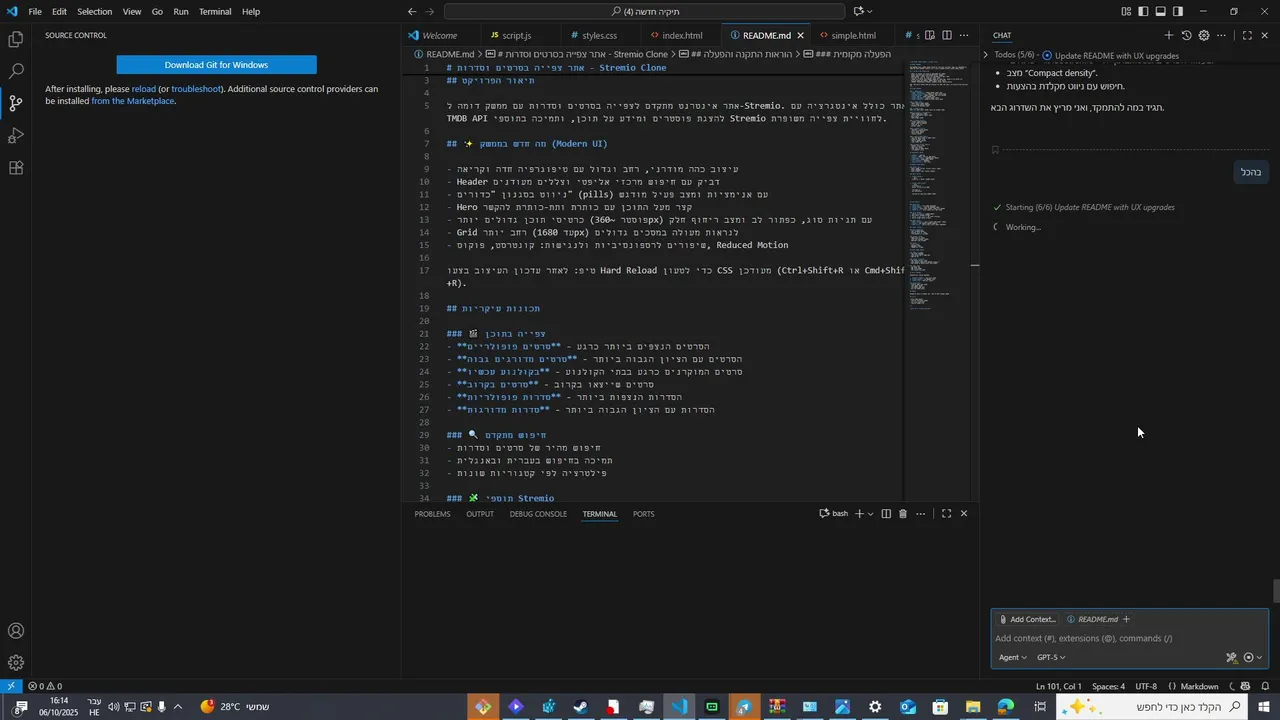Screen dimensions: 1280x720
Task: Click the Customize Layout icon
Action: click(1127, 12)
